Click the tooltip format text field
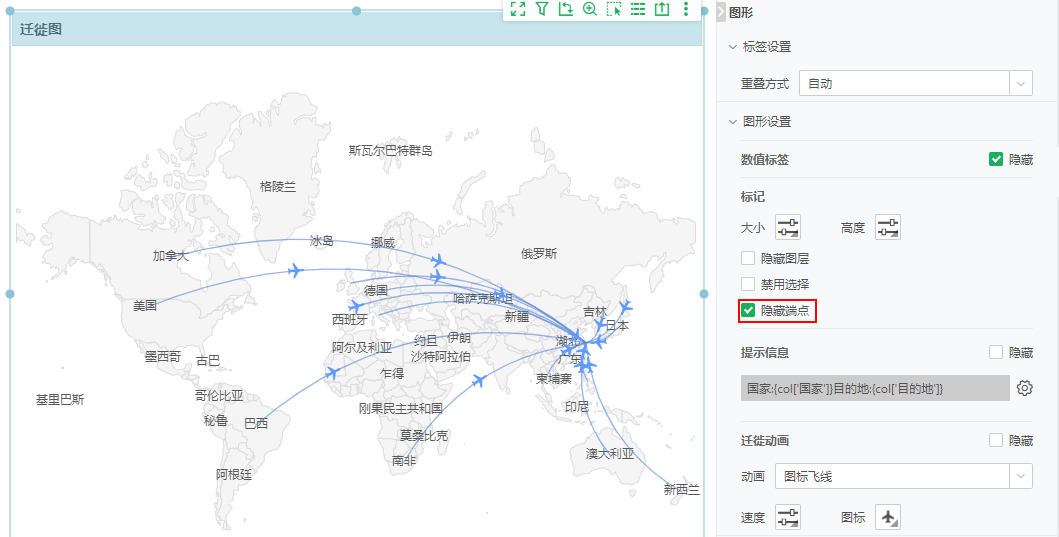 coord(874,388)
